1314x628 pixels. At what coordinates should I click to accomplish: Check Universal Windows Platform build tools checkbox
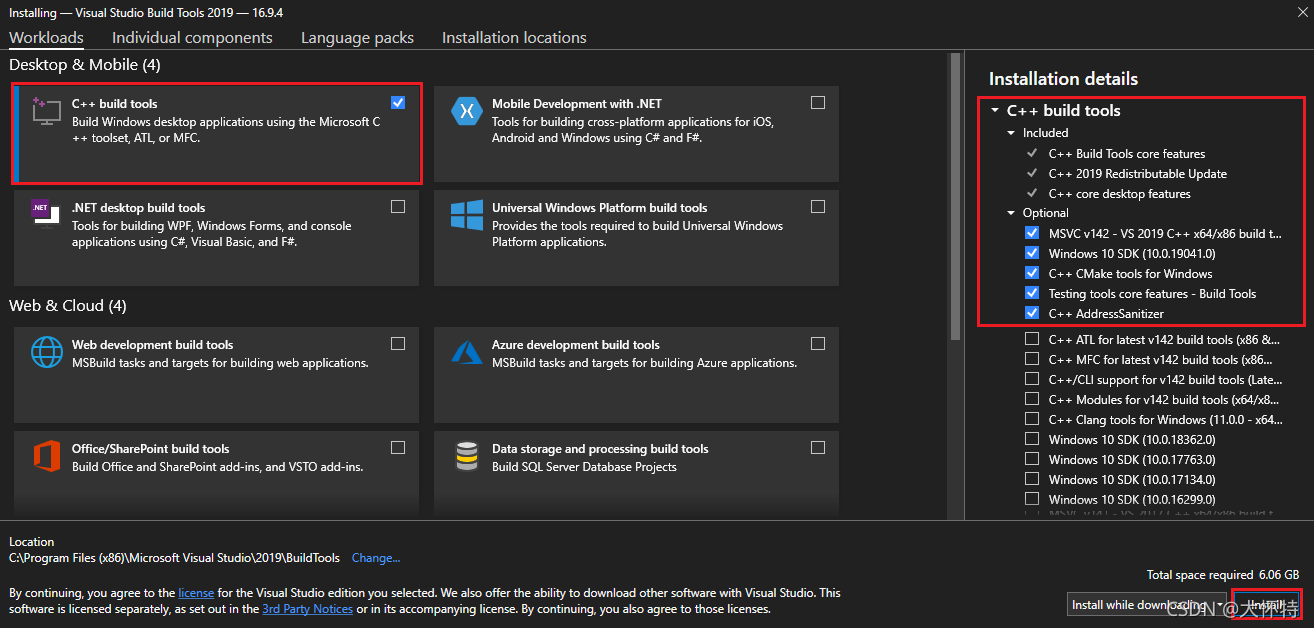(818, 207)
